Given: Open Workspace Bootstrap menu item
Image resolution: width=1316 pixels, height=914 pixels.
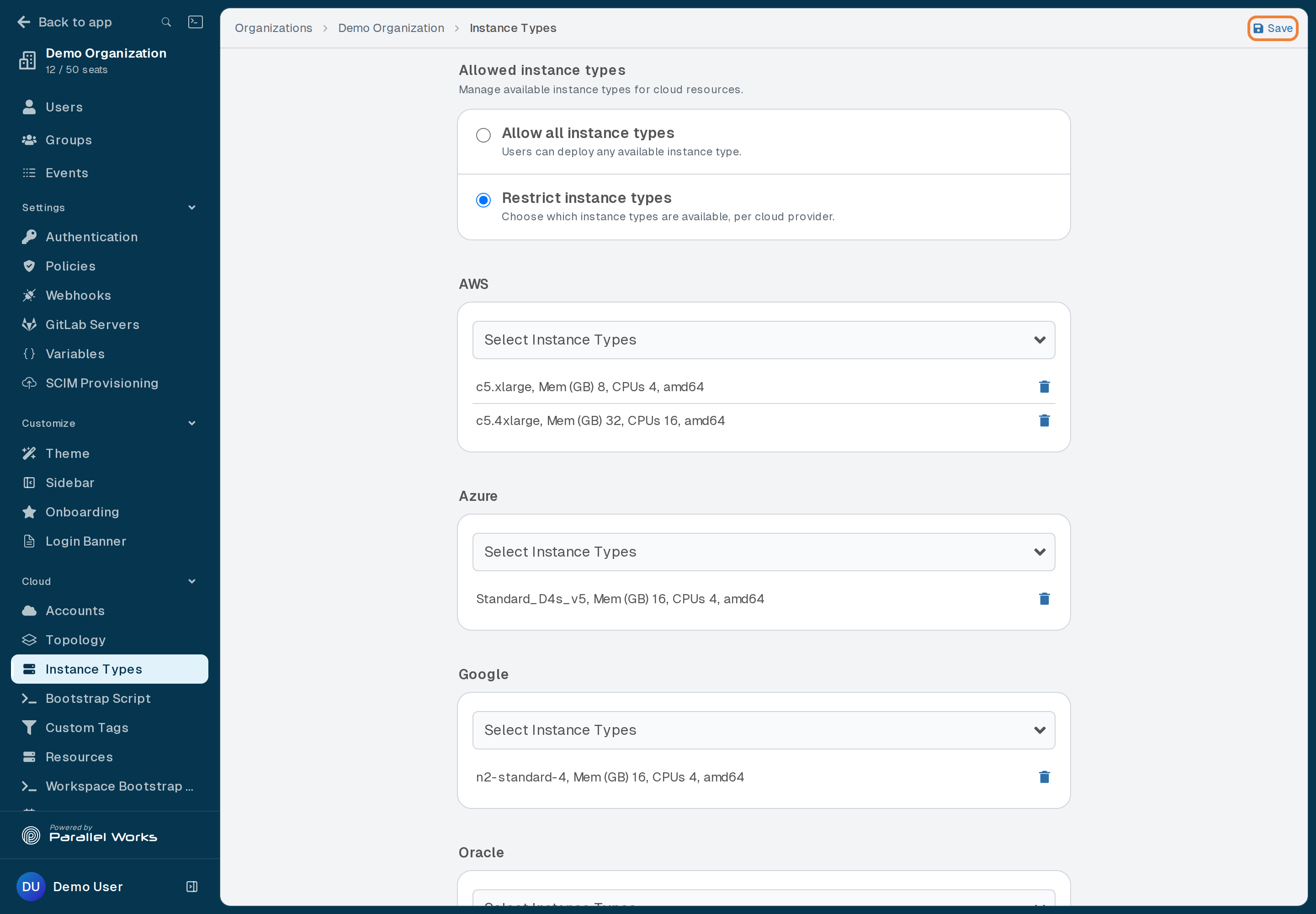Looking at the screenshot, I should pos(109,786).
